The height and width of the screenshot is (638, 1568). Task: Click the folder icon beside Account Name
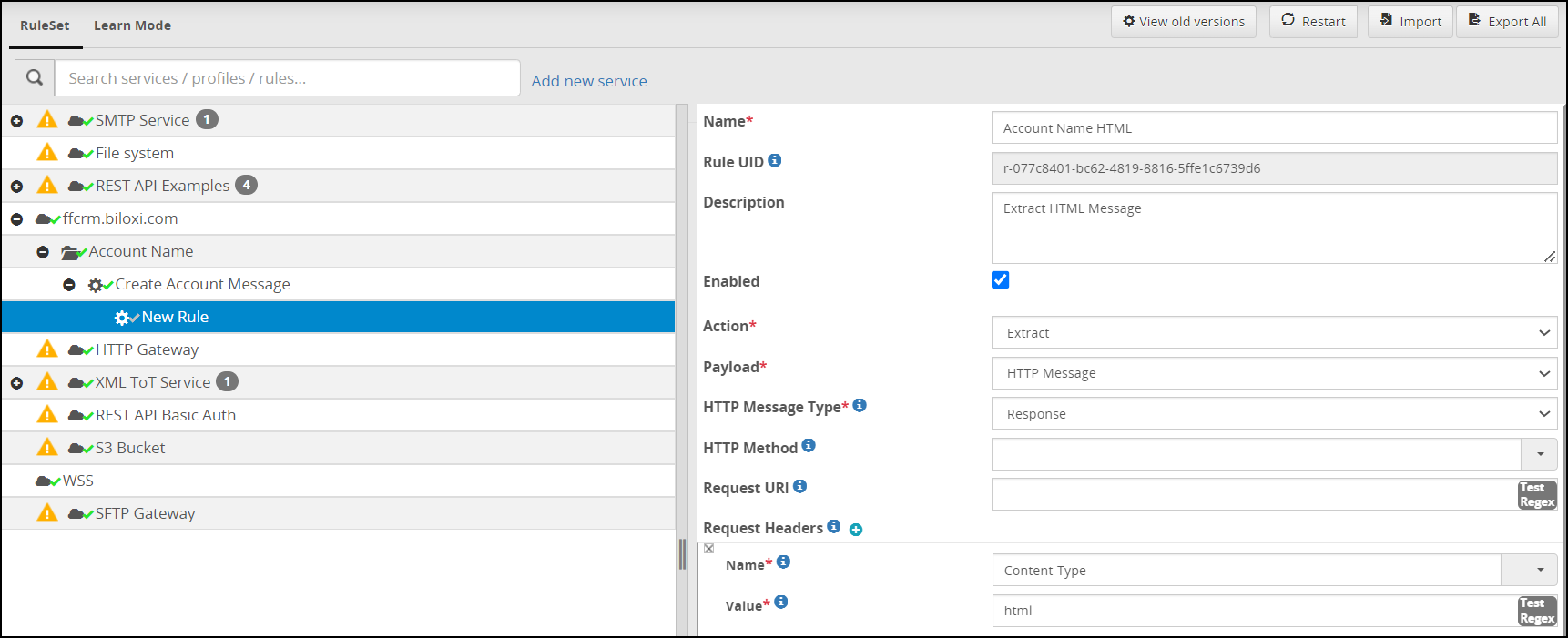(73, 252)
